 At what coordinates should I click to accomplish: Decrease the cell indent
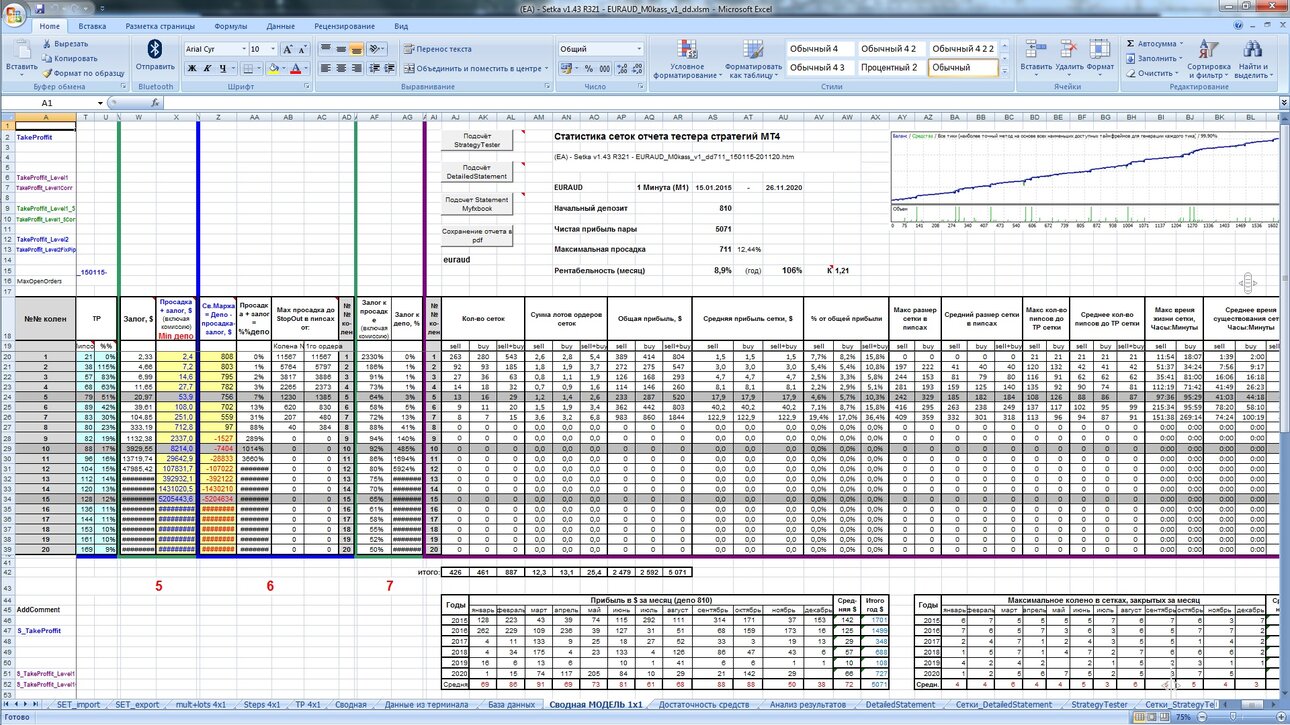(374, 68)
